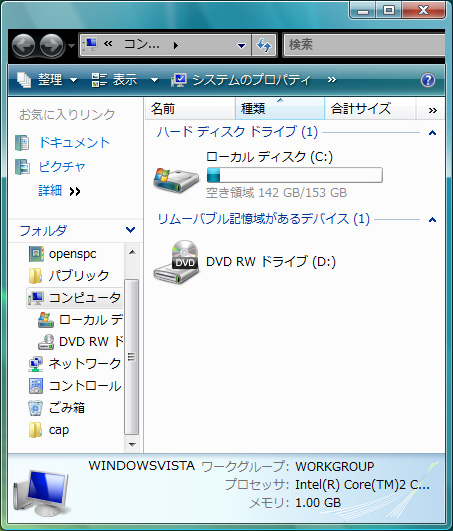Sort by 名前 column header

190,109
